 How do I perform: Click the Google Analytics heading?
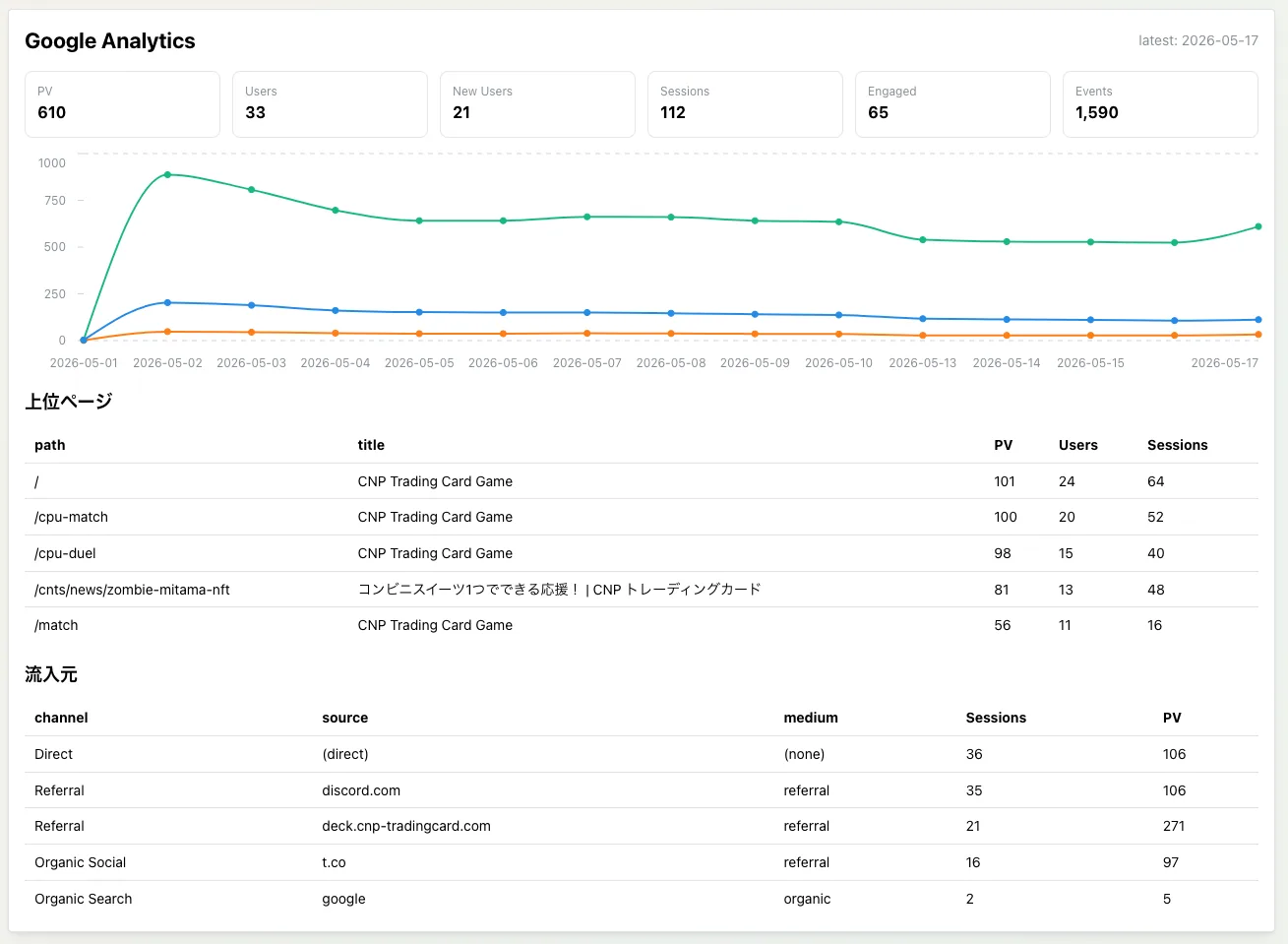click(110, 40)
